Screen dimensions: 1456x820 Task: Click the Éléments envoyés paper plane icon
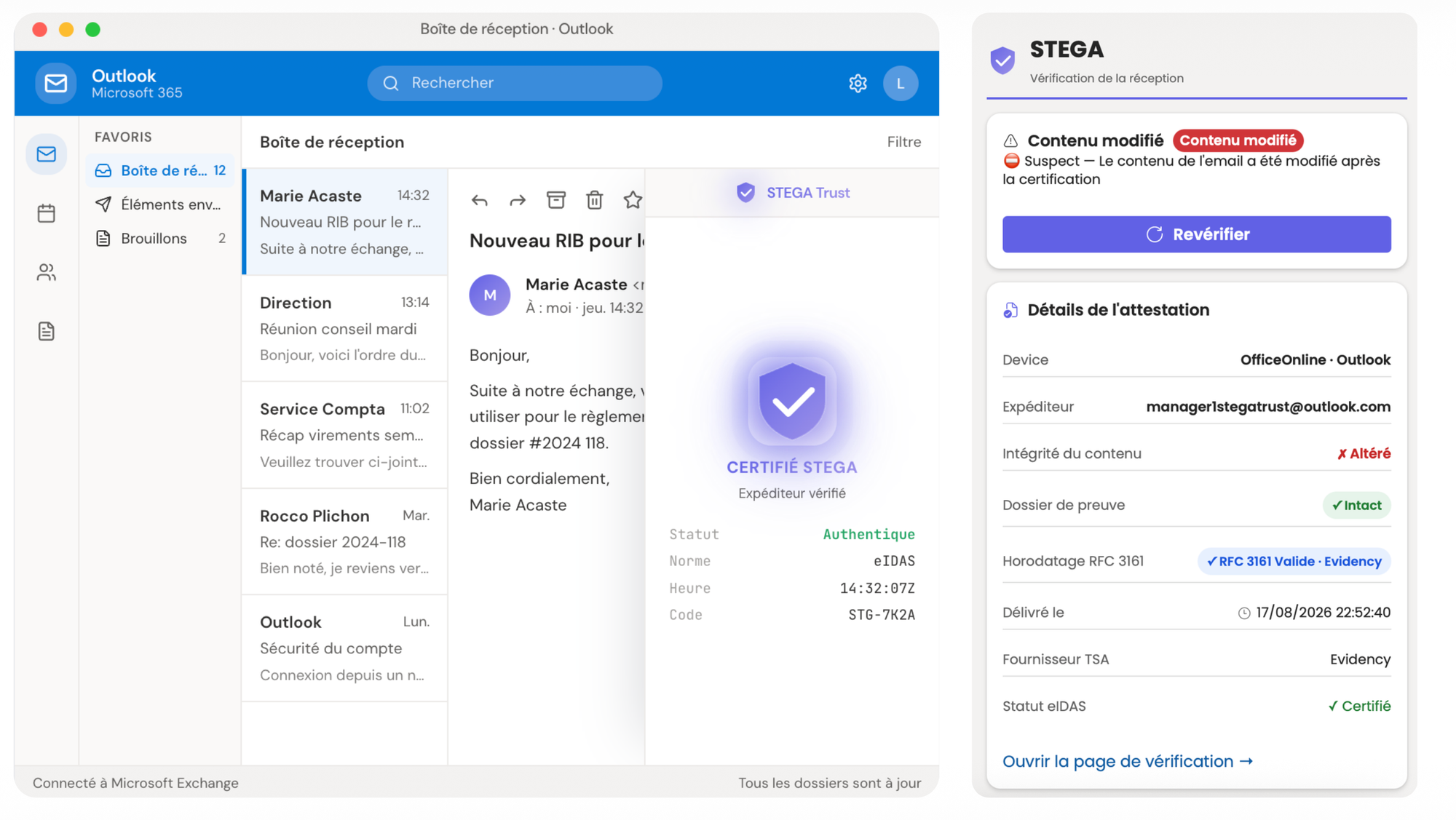pos(103,204)
